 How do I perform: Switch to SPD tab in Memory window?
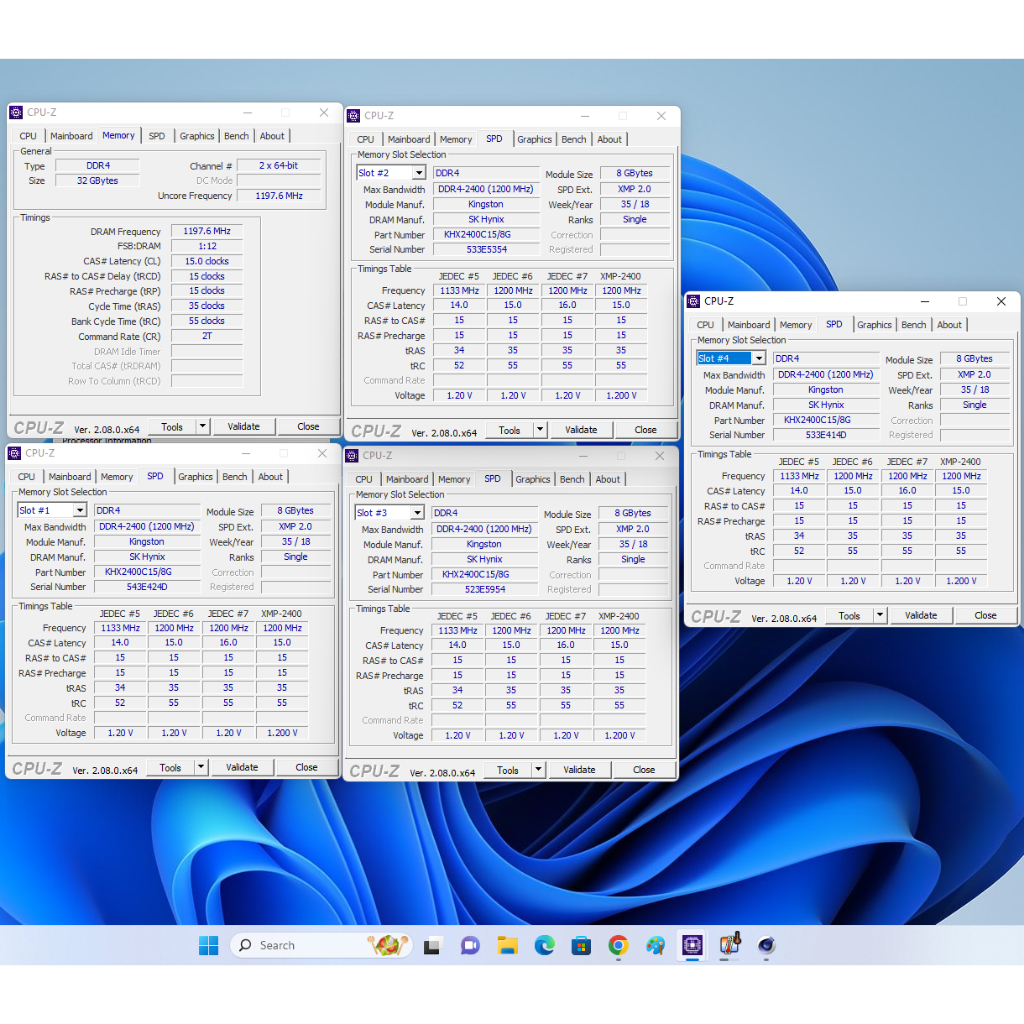point(157,136)
